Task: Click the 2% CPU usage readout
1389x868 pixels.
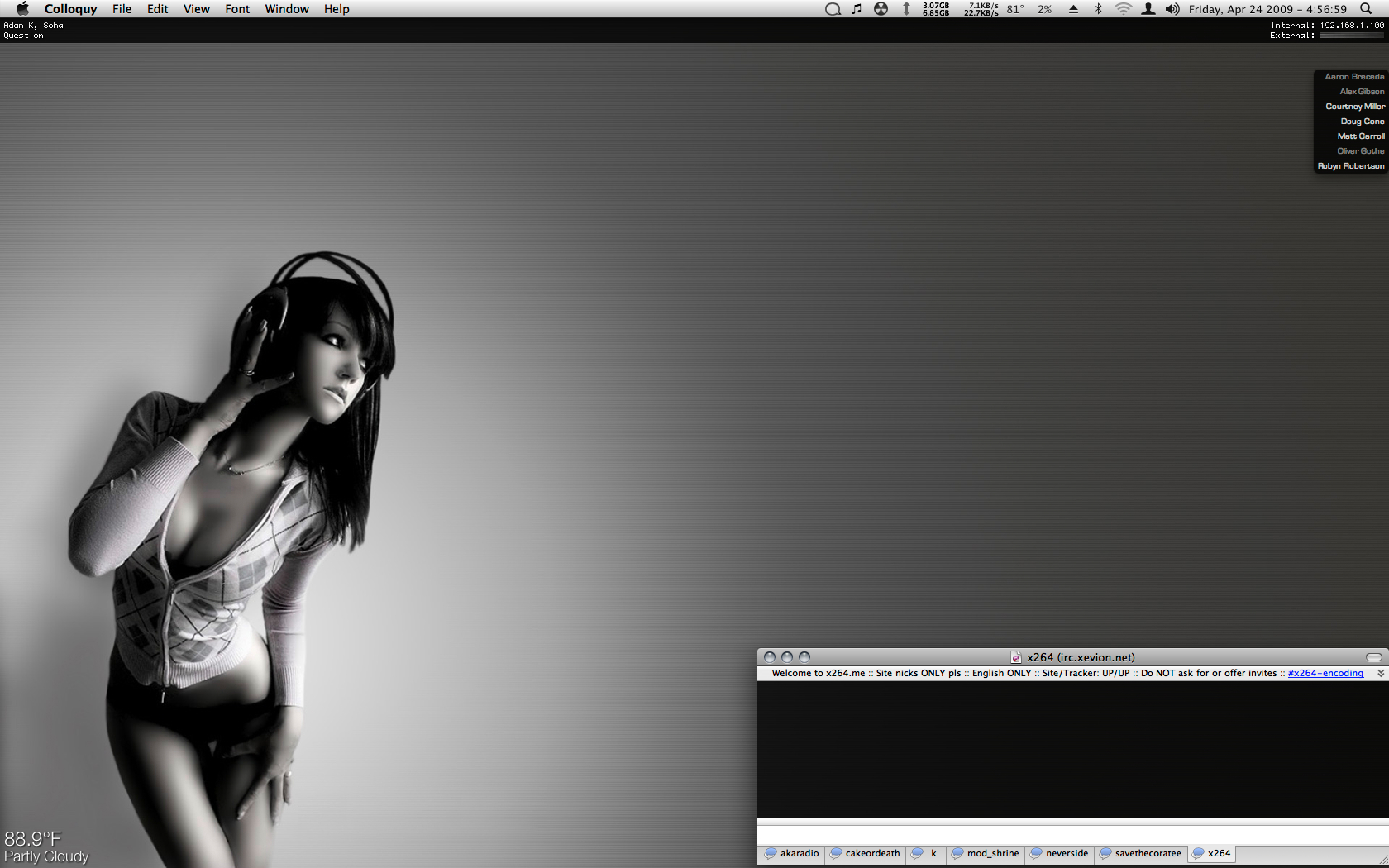Action: click(1045, 9)
